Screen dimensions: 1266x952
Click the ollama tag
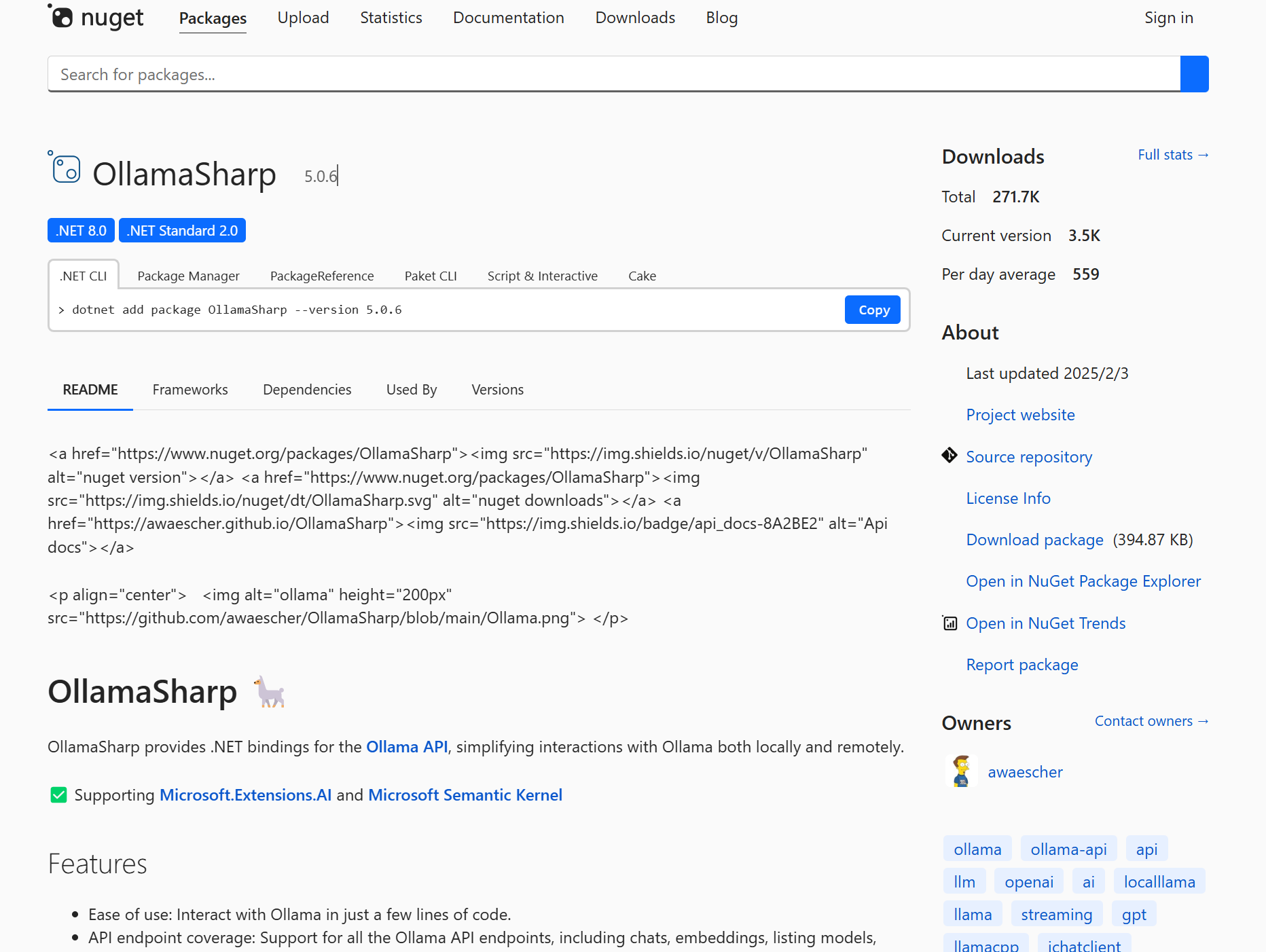[x=977, y=849]
